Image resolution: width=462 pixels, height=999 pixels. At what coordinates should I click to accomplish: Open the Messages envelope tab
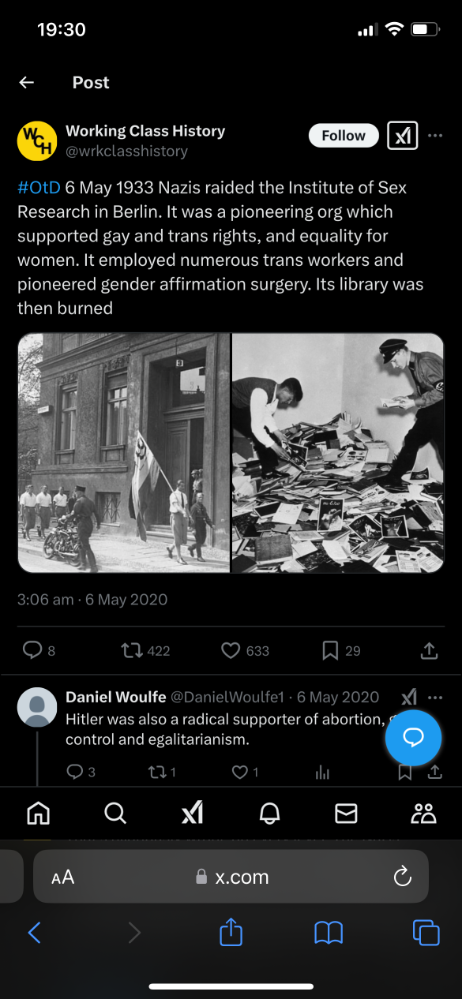(346, 813)
